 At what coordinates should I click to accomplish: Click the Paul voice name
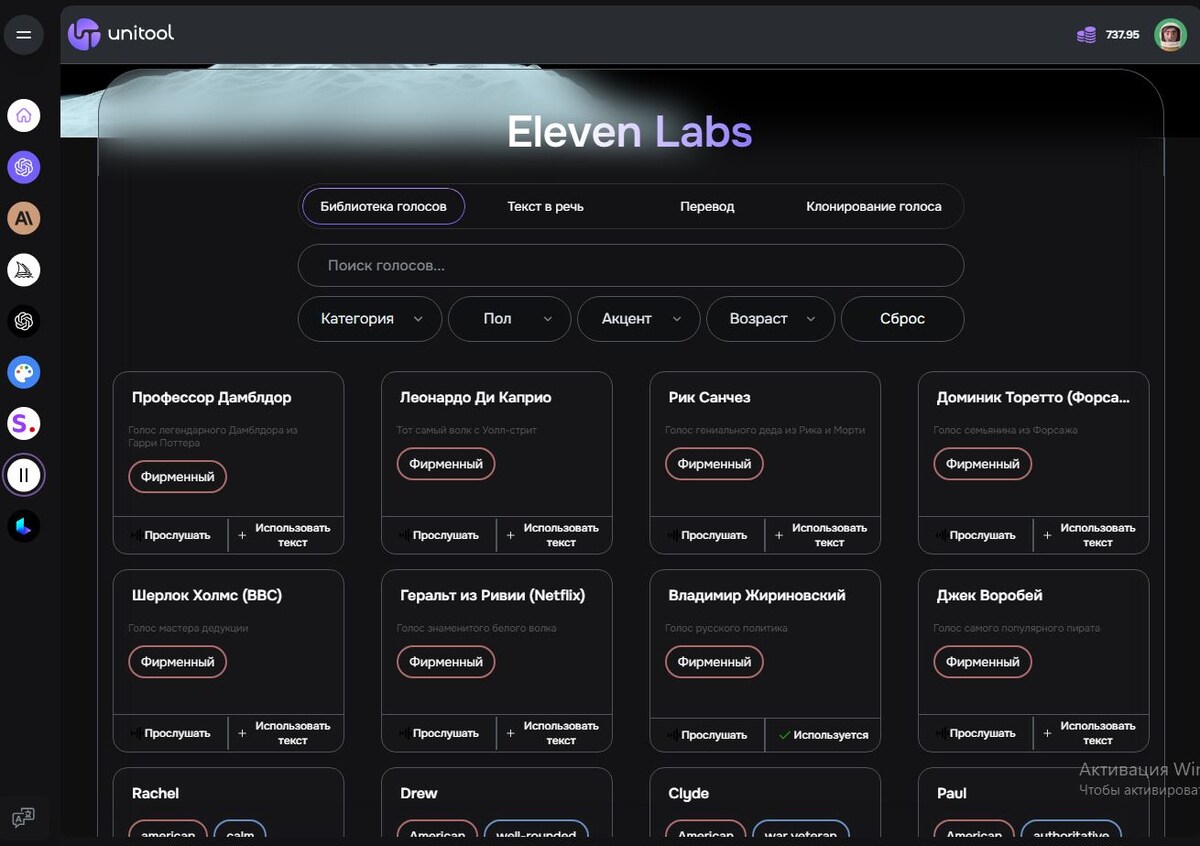pyautogui.click(x=952, y=793)
